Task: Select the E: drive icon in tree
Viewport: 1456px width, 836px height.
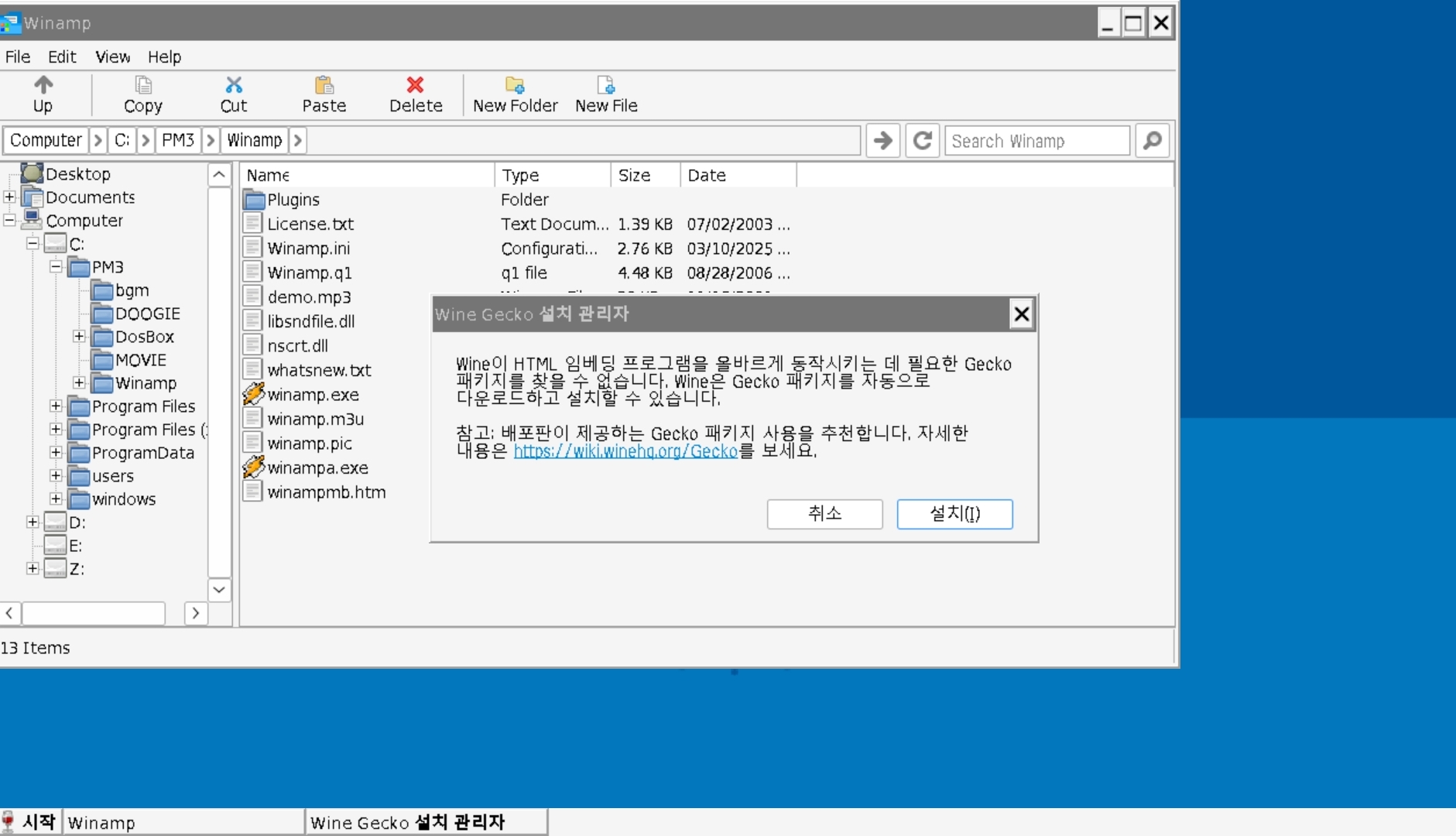Action: (55, 545)
